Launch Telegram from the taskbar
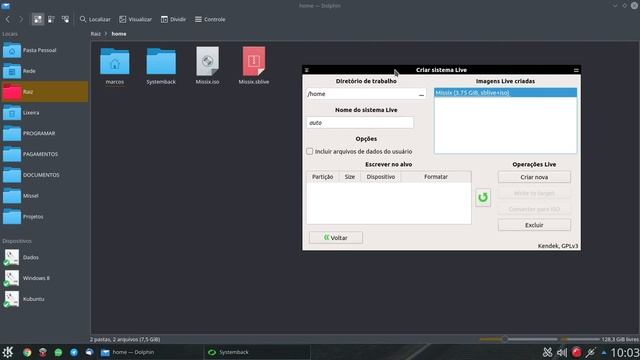Screen dimensions: 640x360 (74, 352)
